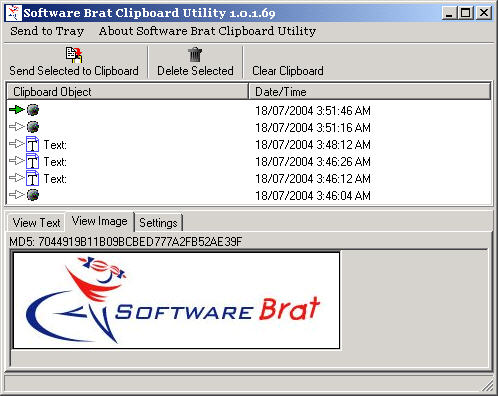Click the gray arrow on the 3:48:12 AM row
Image resolution: width=498 pixels, height=396 pixels.
pos(17,144)
